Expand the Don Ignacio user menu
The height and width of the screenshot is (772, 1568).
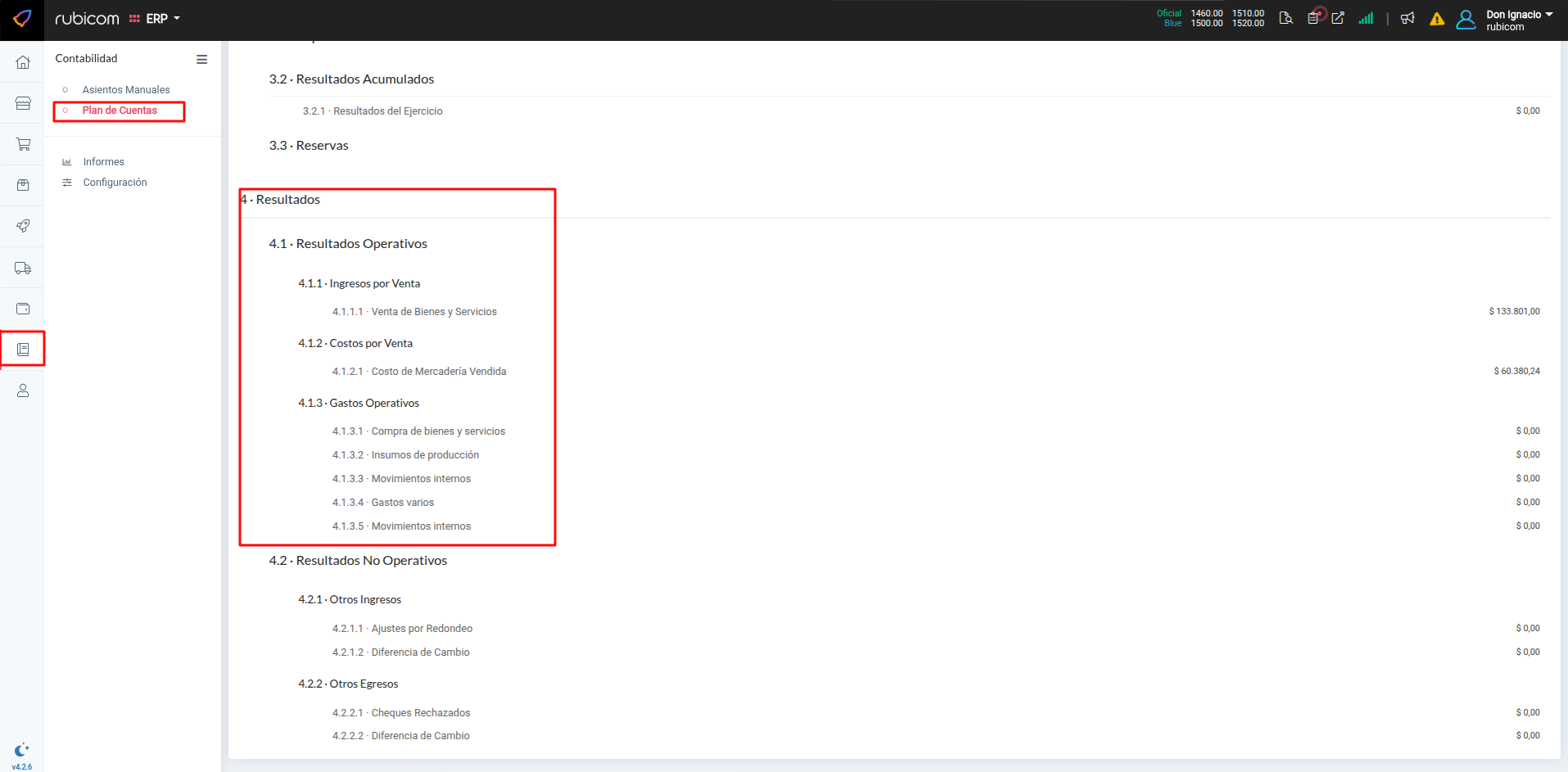(1518, 20)
